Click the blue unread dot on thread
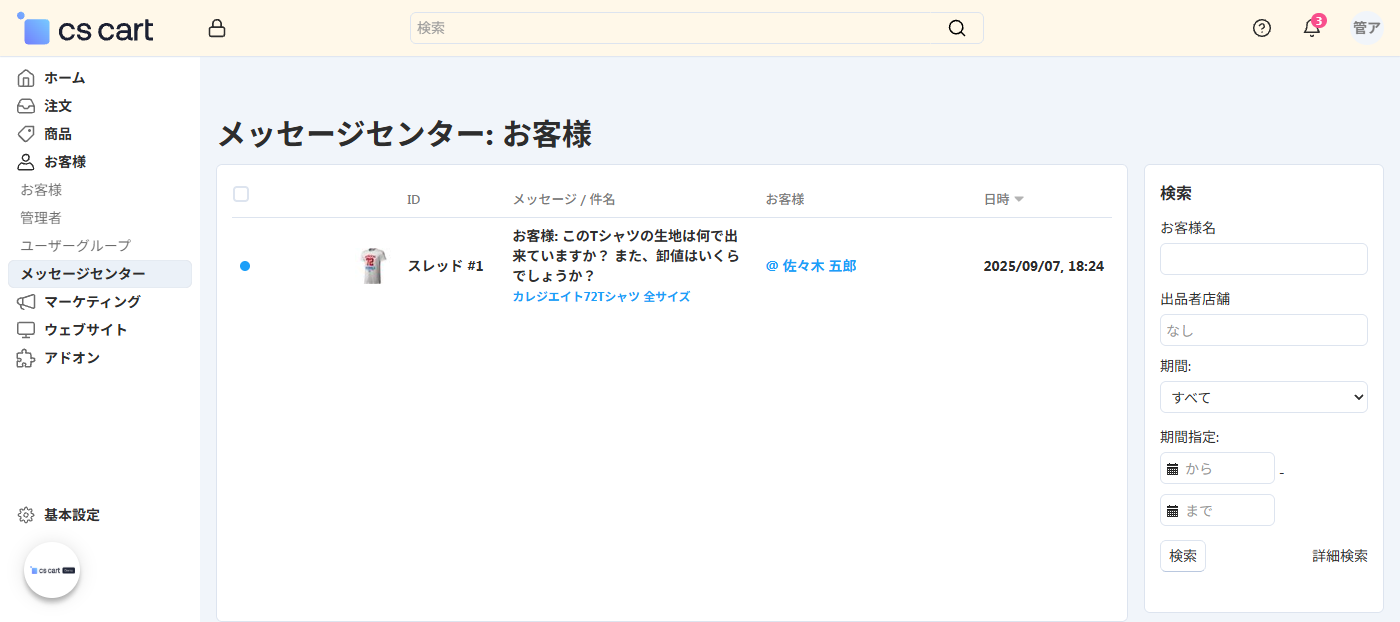Screen dimensions: 1400x622 coord(245,266)
